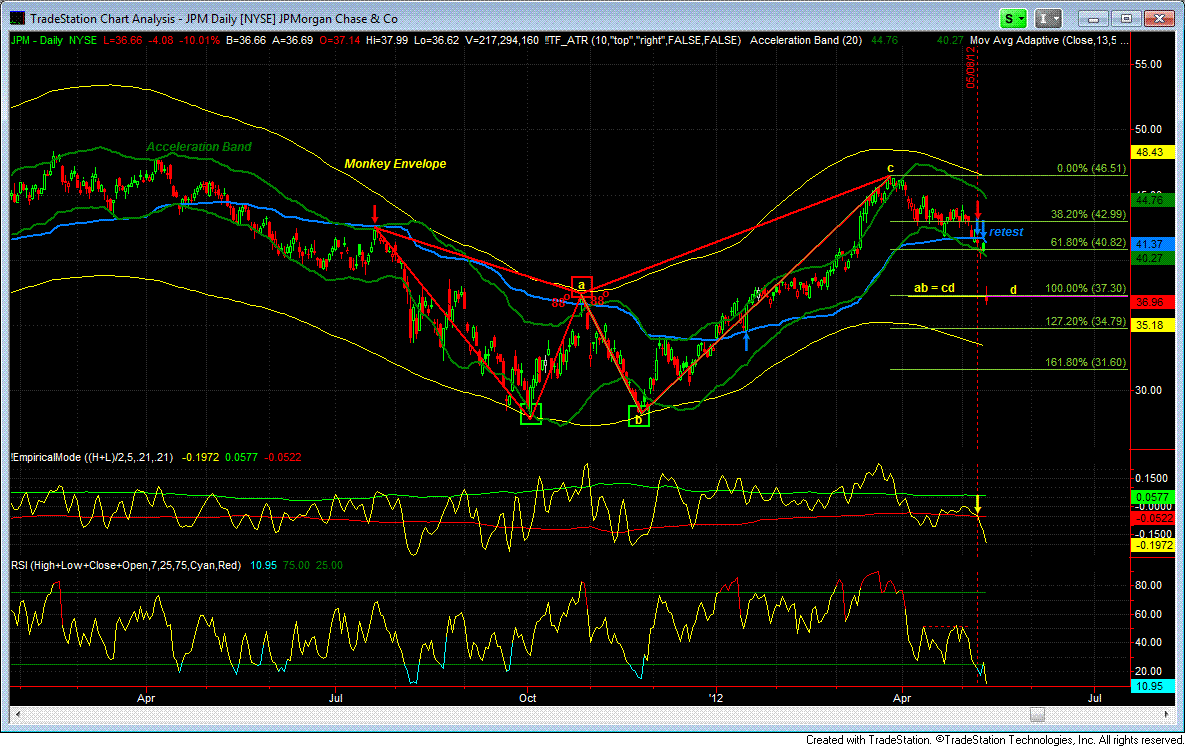Click the green italic 'Acceleration Band' chart annotation
This screenshot has height=746, width=1185.
point(199,147)
